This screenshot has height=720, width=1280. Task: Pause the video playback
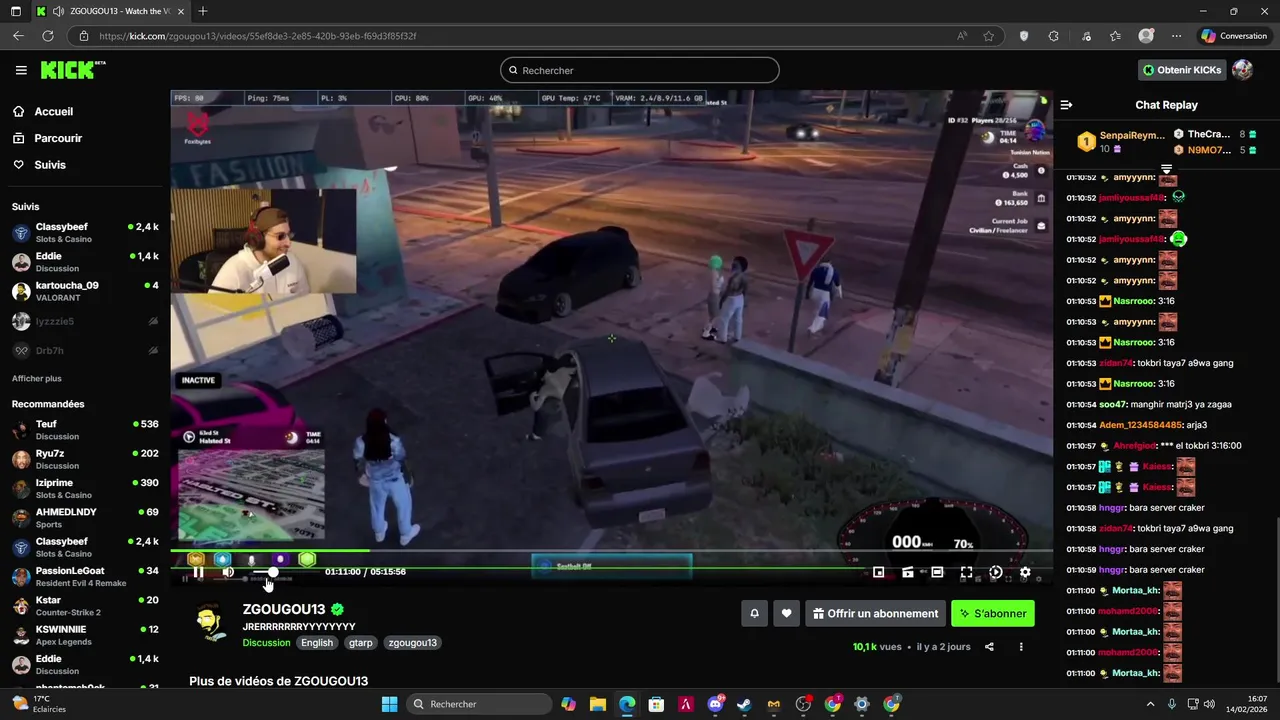[x=198, y=572]
